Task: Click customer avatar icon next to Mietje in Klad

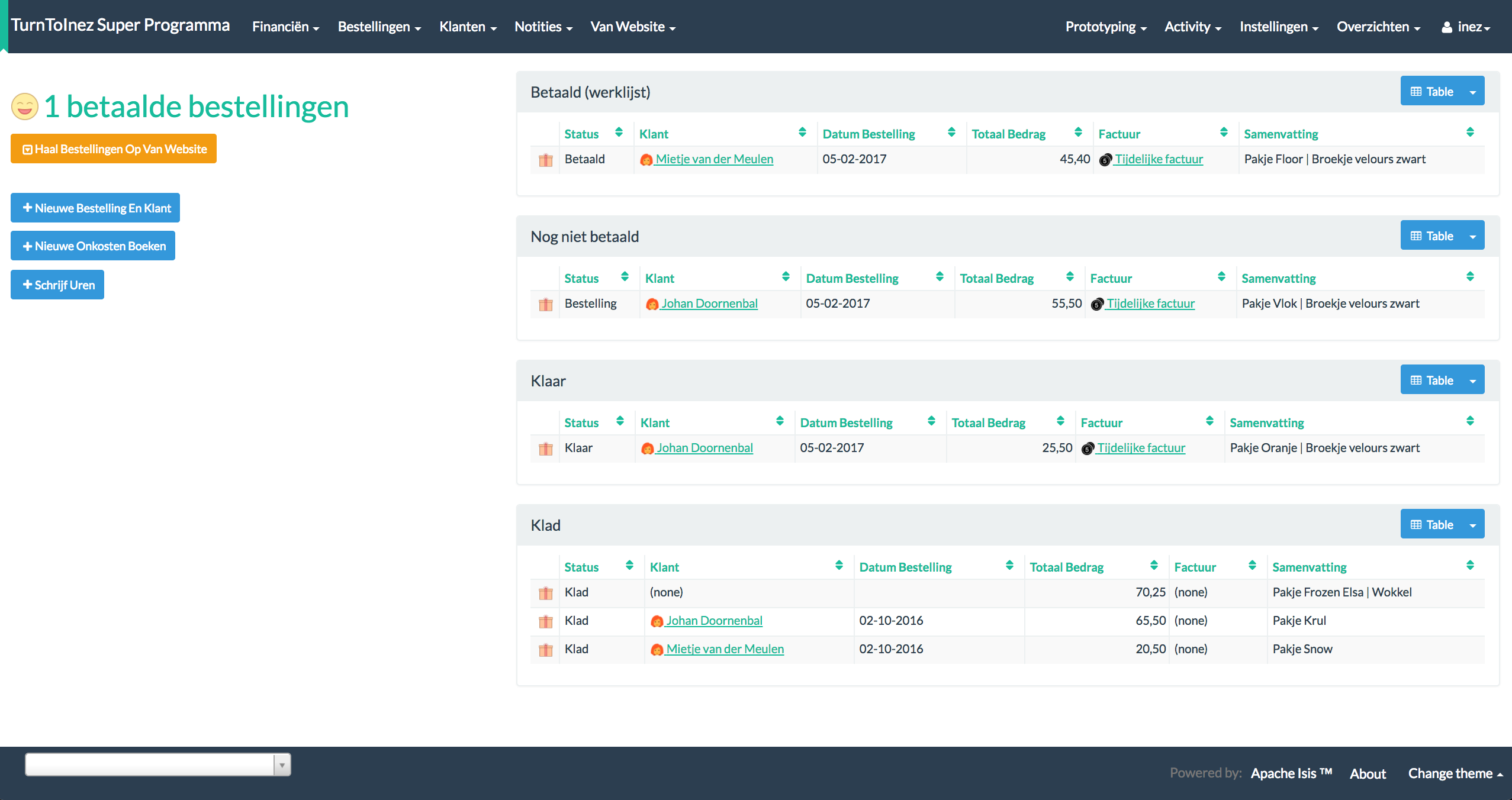Action: pos(657,650)
